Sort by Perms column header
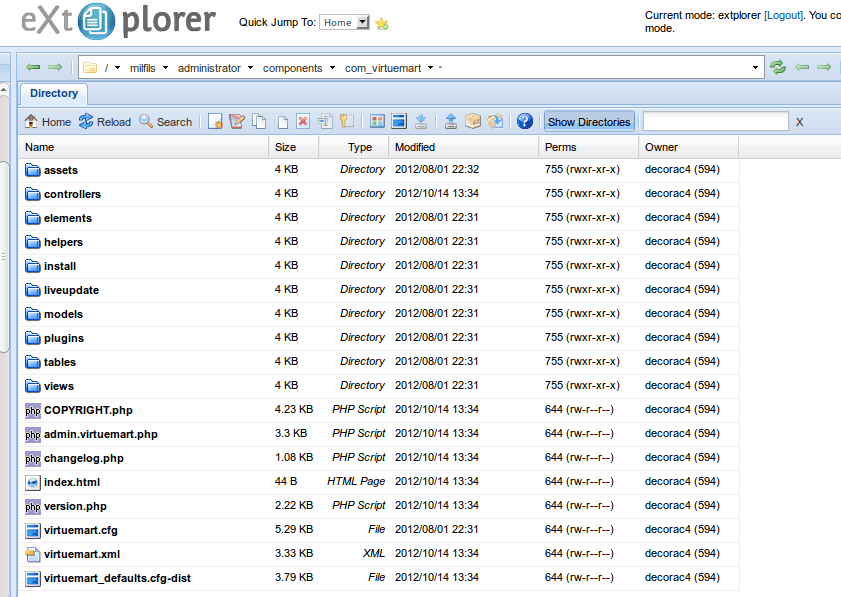 (588, 147)
